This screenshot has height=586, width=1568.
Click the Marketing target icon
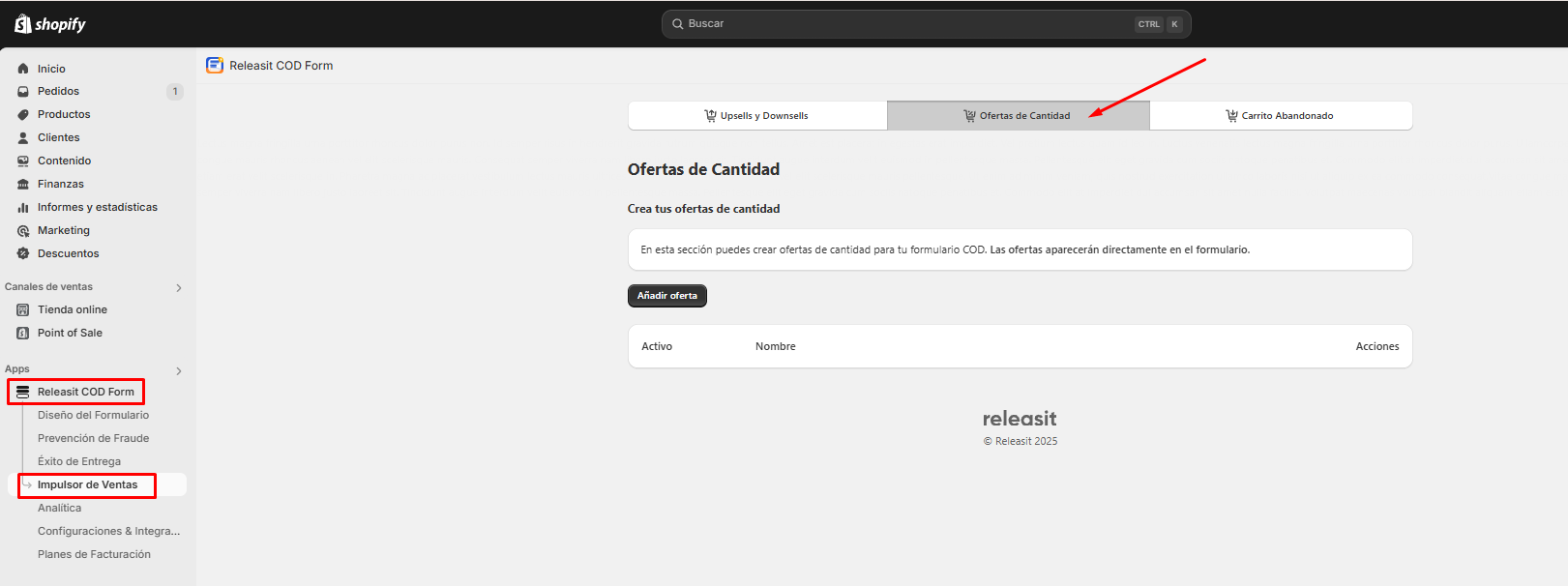[x=23, y=231]
